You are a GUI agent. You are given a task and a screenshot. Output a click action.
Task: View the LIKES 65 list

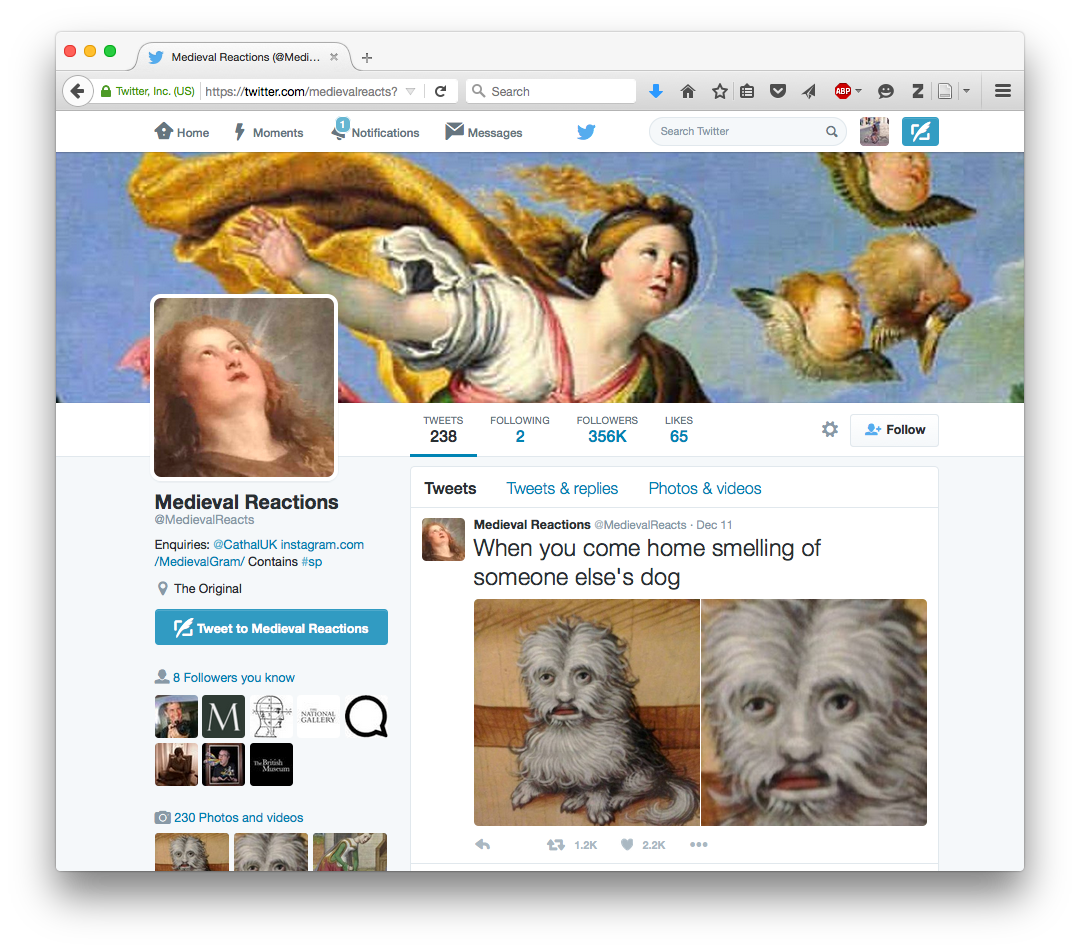tap(678, 430)
